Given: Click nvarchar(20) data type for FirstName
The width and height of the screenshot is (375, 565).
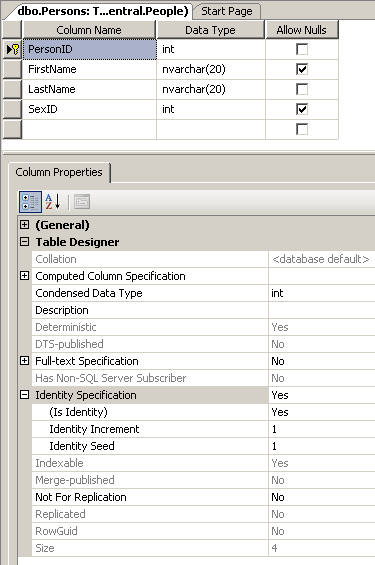Looking at the screenshot, I should click(211, 69).
